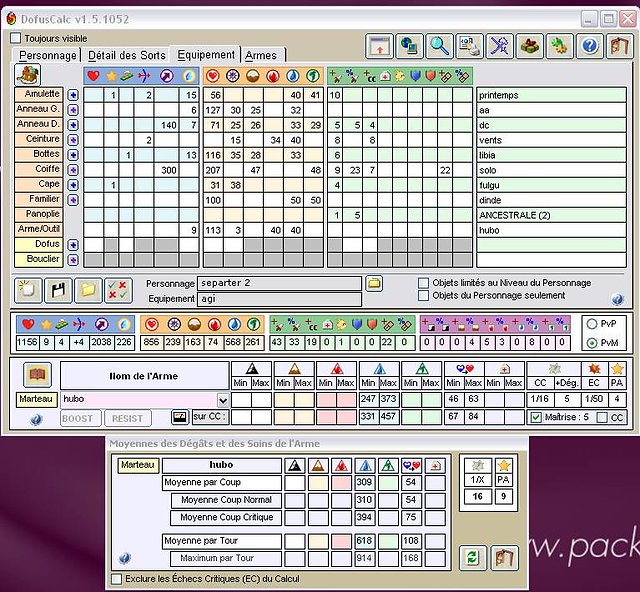Select the PvP radio button
Image resolution: width=640 pixels, height=592 pixels.
click(593, 324)
